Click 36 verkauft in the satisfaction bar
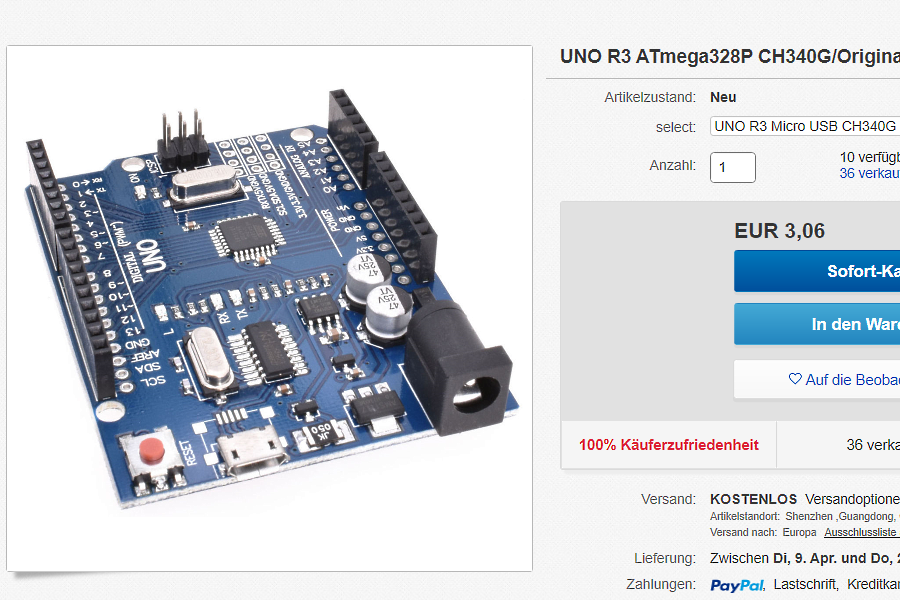Screen dimensions: 900x600 (873, 445)
